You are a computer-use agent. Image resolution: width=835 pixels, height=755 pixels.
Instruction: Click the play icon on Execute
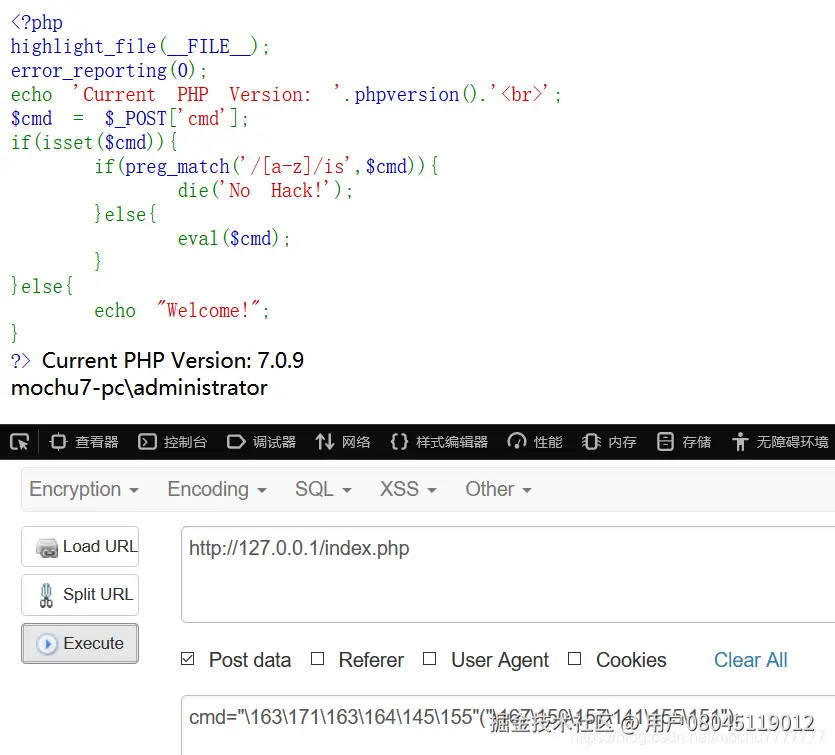pos(47,644)
